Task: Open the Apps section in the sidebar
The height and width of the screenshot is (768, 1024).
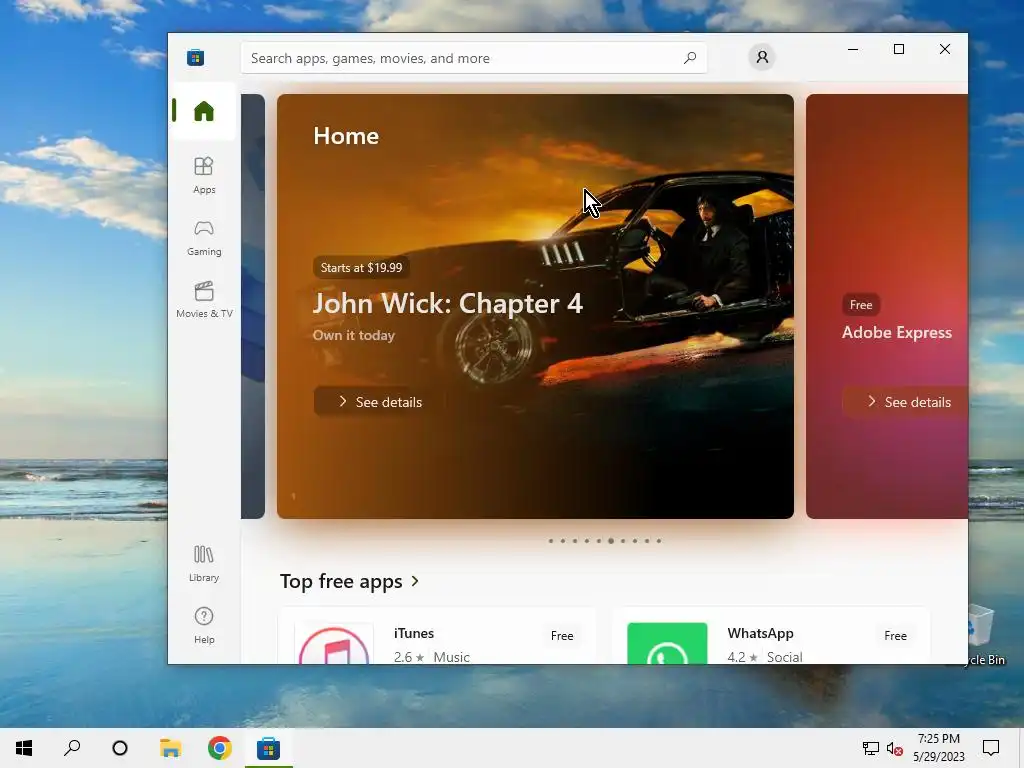Action: pyautogui.click(x=204, y=175)
